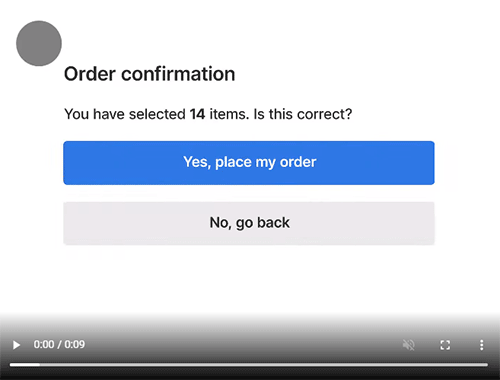Click the "Is this correct?" question text
Image resolution: width=500 pixels, height=380 pixels.
click(303, 114)
